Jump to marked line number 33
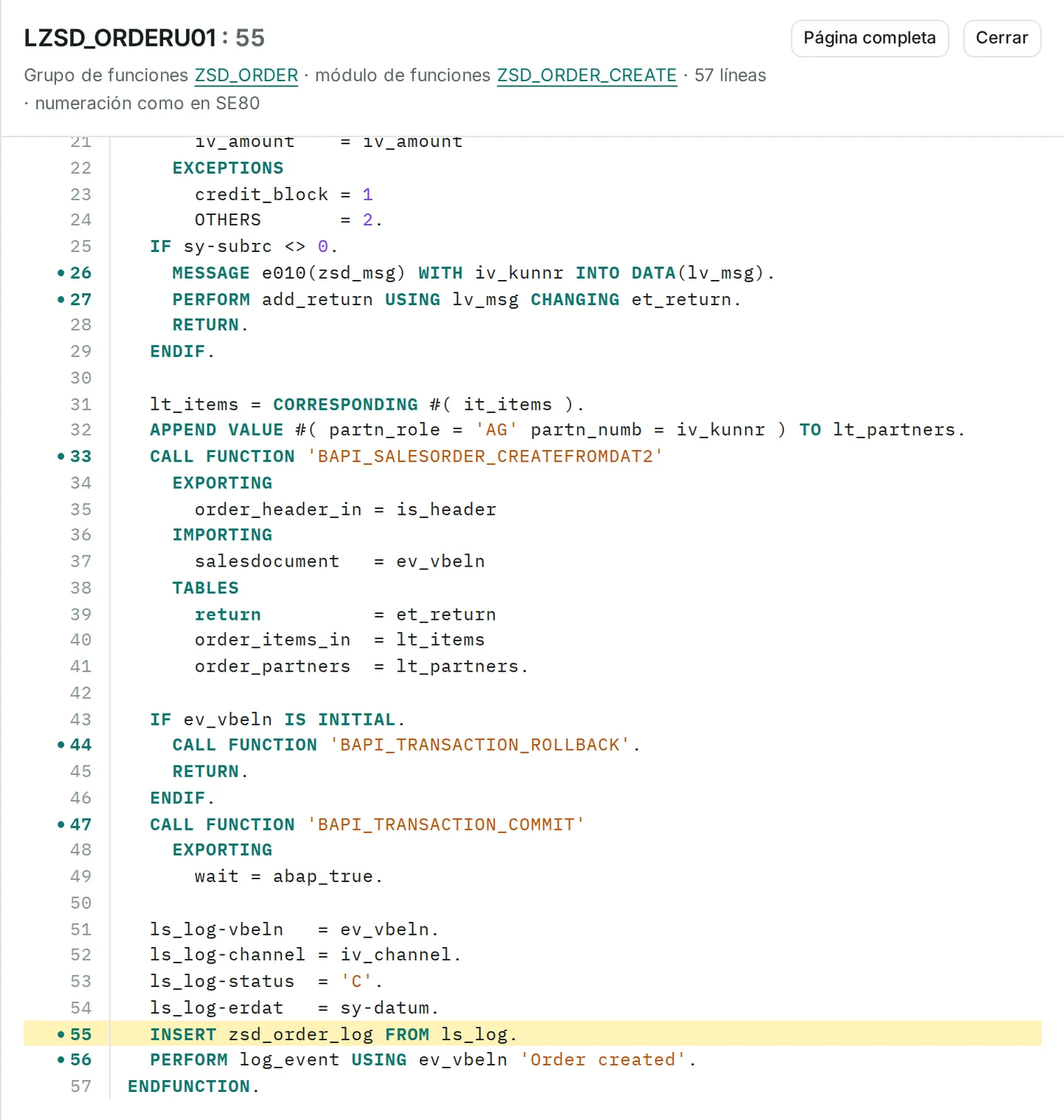The image size is (1064, 1120). tap(81, 457)
